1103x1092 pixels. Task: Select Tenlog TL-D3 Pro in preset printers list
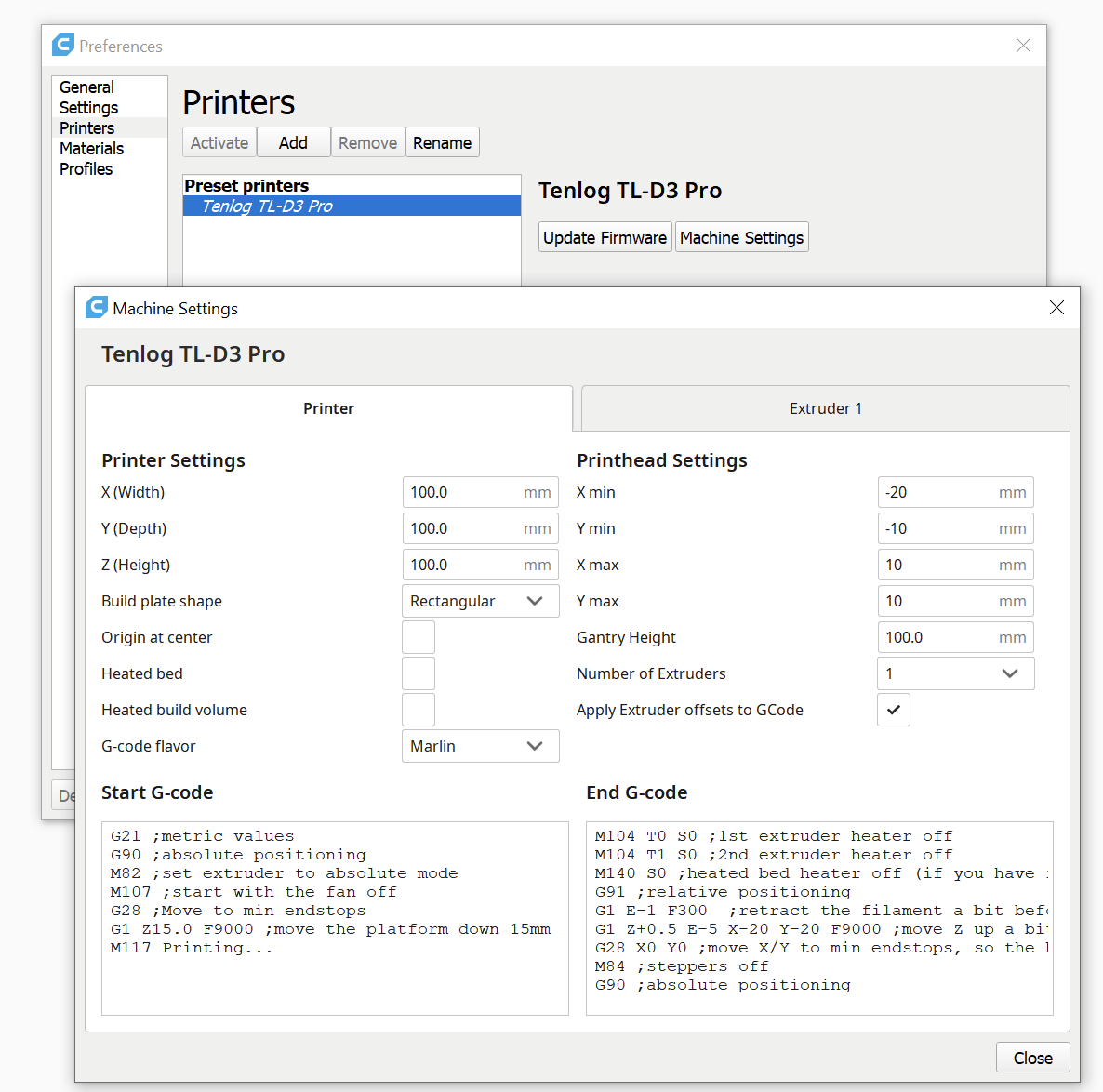point(352,206)
